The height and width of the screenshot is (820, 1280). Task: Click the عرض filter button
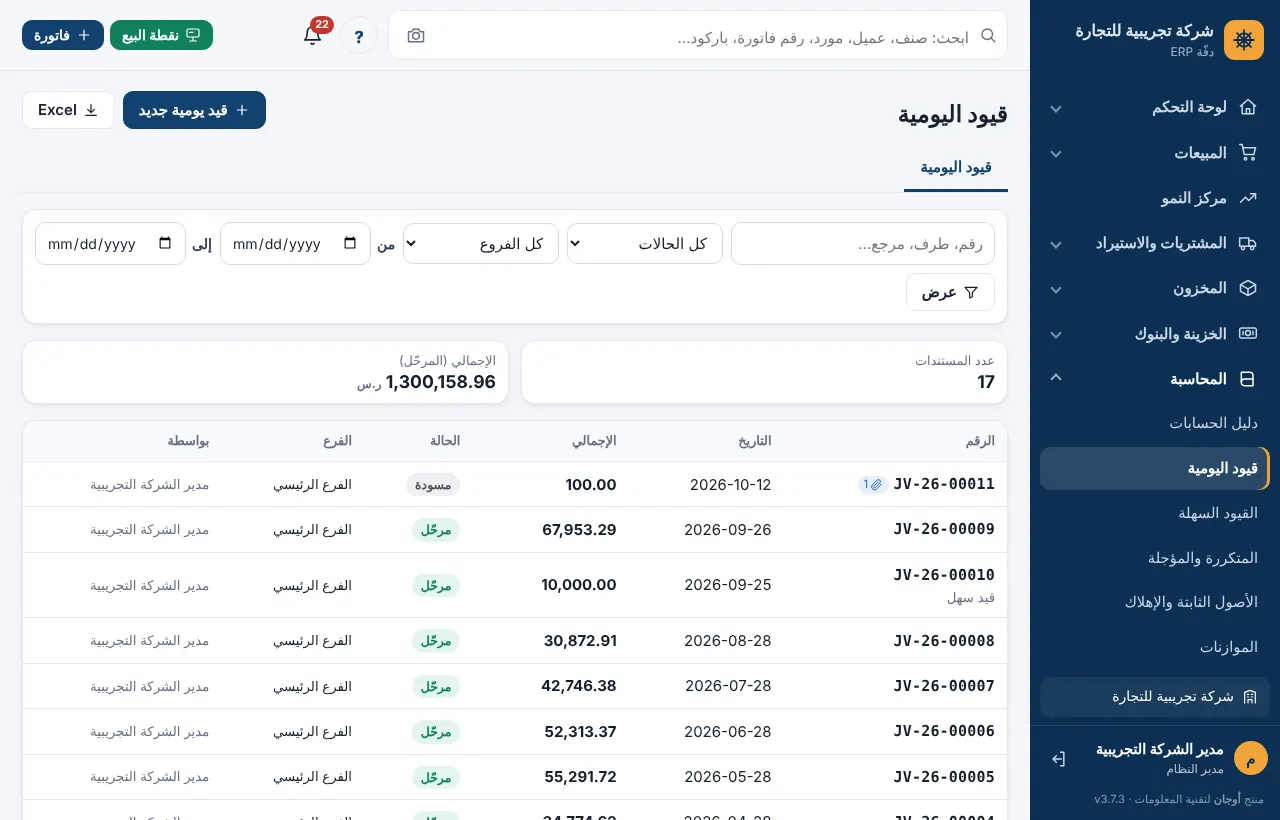tap(950, 292)
